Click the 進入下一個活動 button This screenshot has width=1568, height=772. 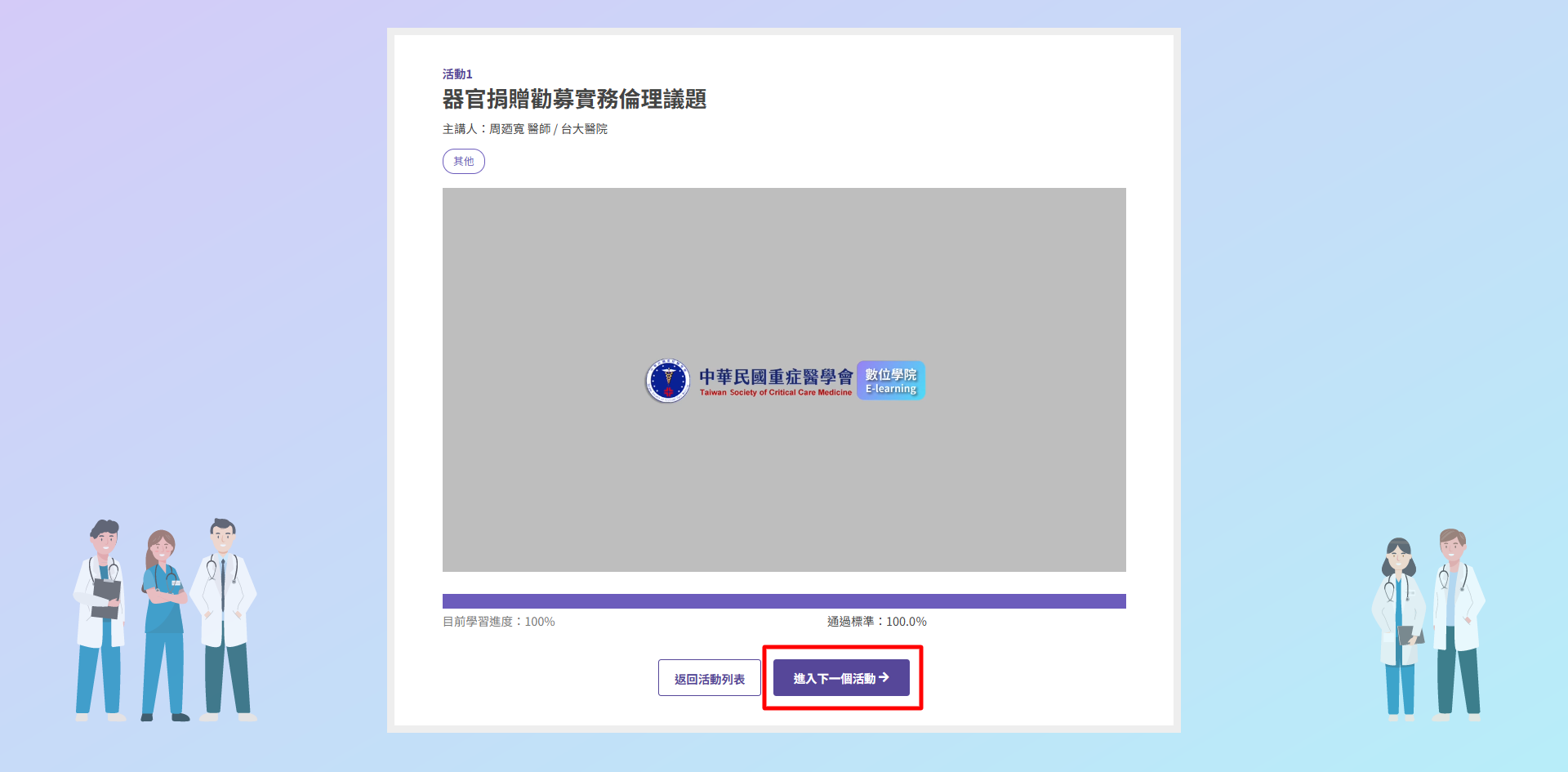pos(841,678)
